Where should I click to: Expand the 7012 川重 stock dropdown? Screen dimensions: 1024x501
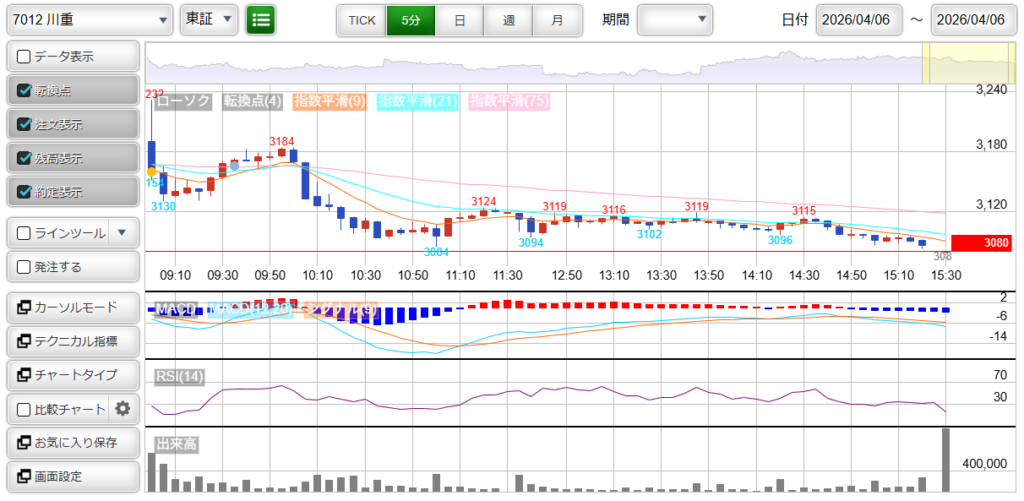click(x=89, y=19)
